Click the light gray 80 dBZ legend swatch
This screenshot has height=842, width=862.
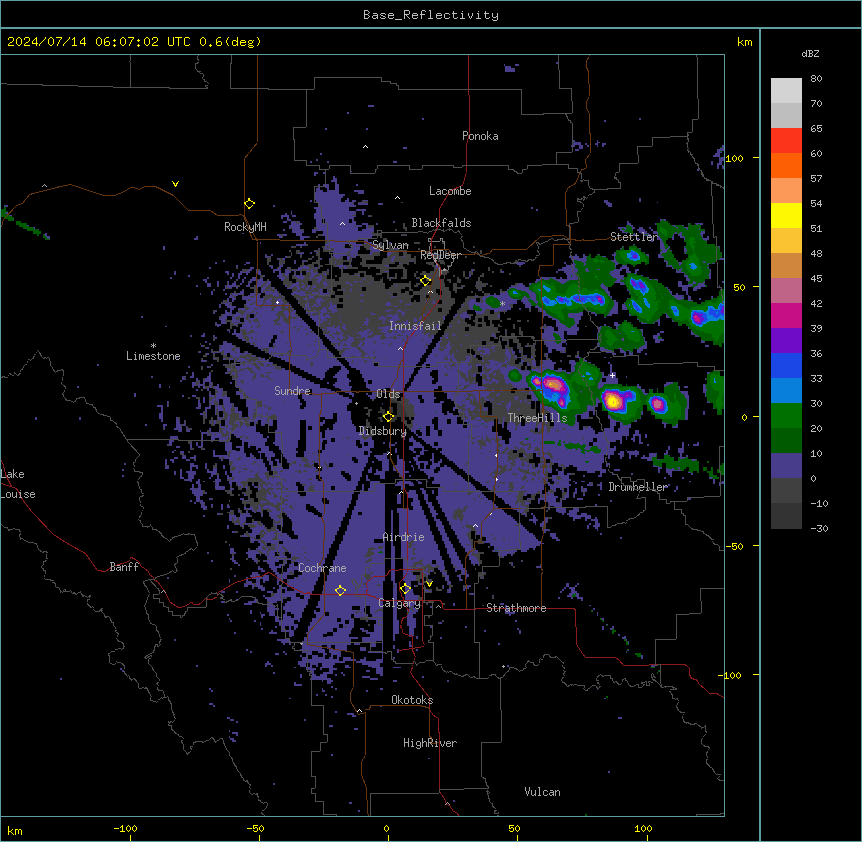786,91
